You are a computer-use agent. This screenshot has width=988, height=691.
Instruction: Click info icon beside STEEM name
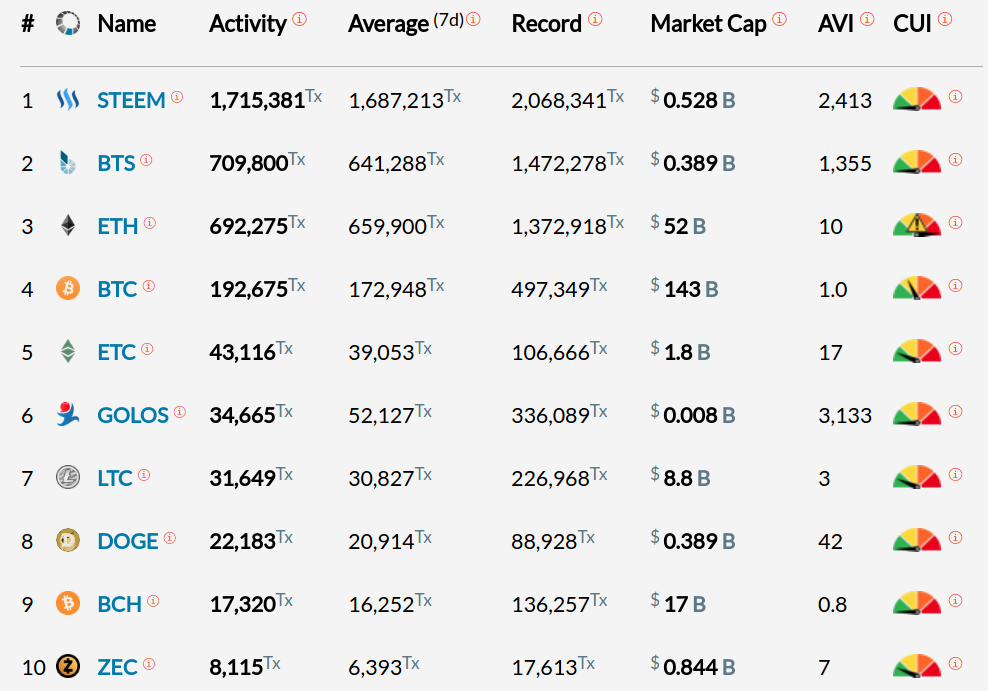tap(177, 97)
